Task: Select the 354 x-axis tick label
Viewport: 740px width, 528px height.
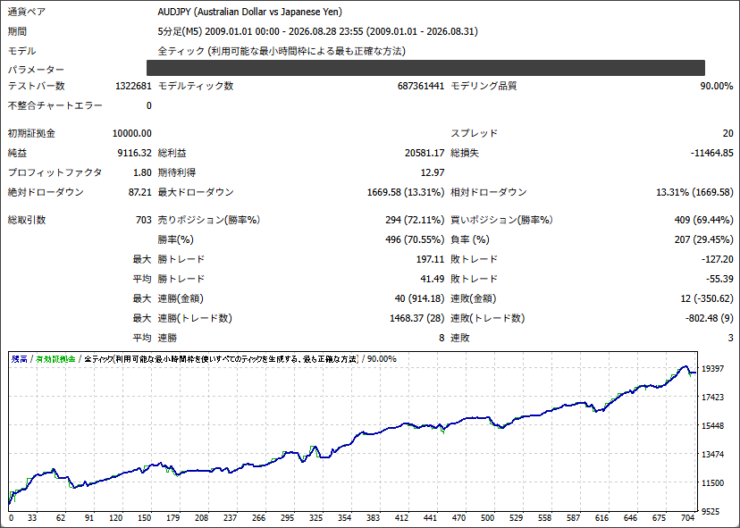Action: [x=345, y=518]
